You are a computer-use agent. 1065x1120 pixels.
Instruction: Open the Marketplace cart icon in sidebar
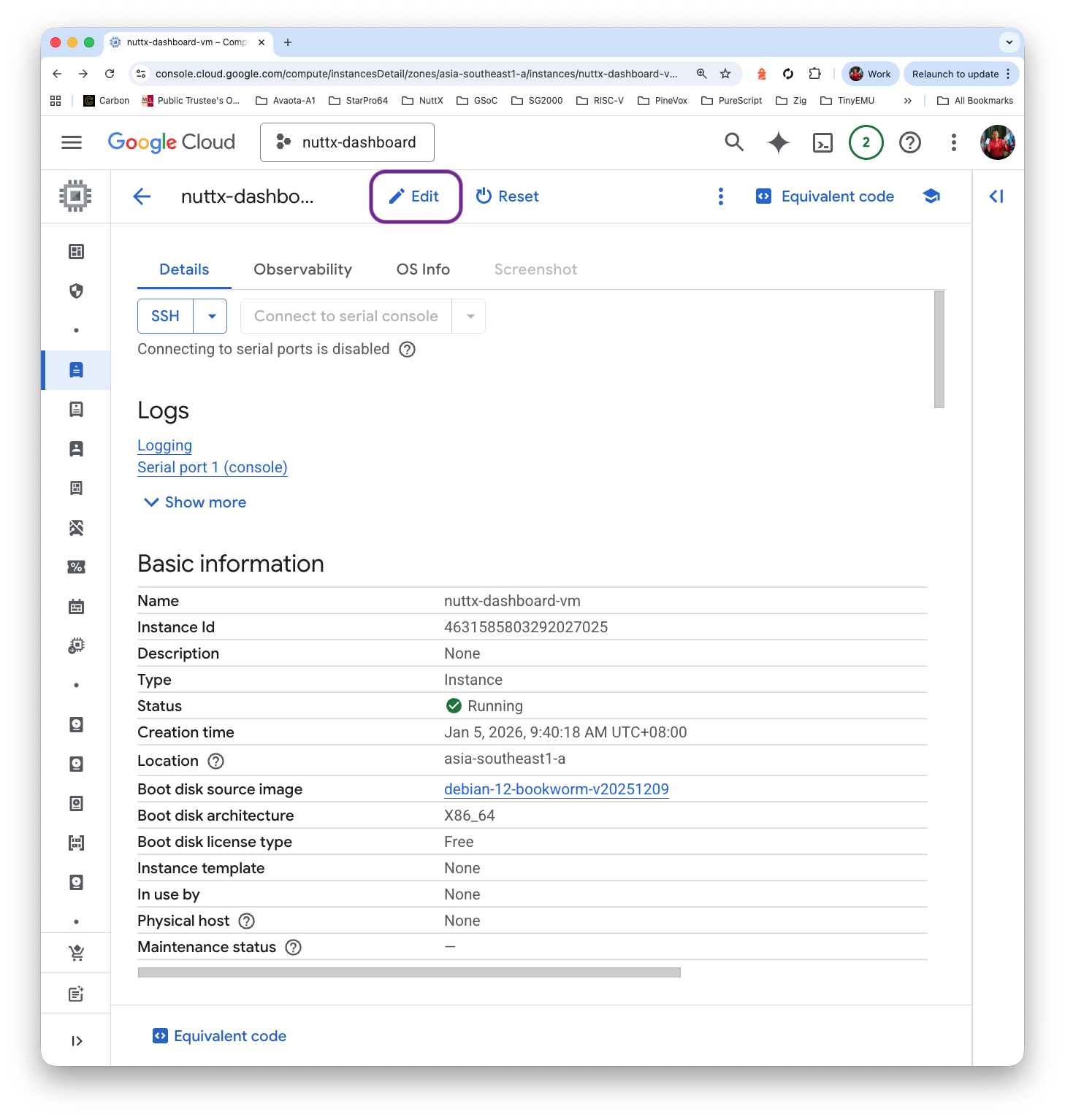pos(76,953)
